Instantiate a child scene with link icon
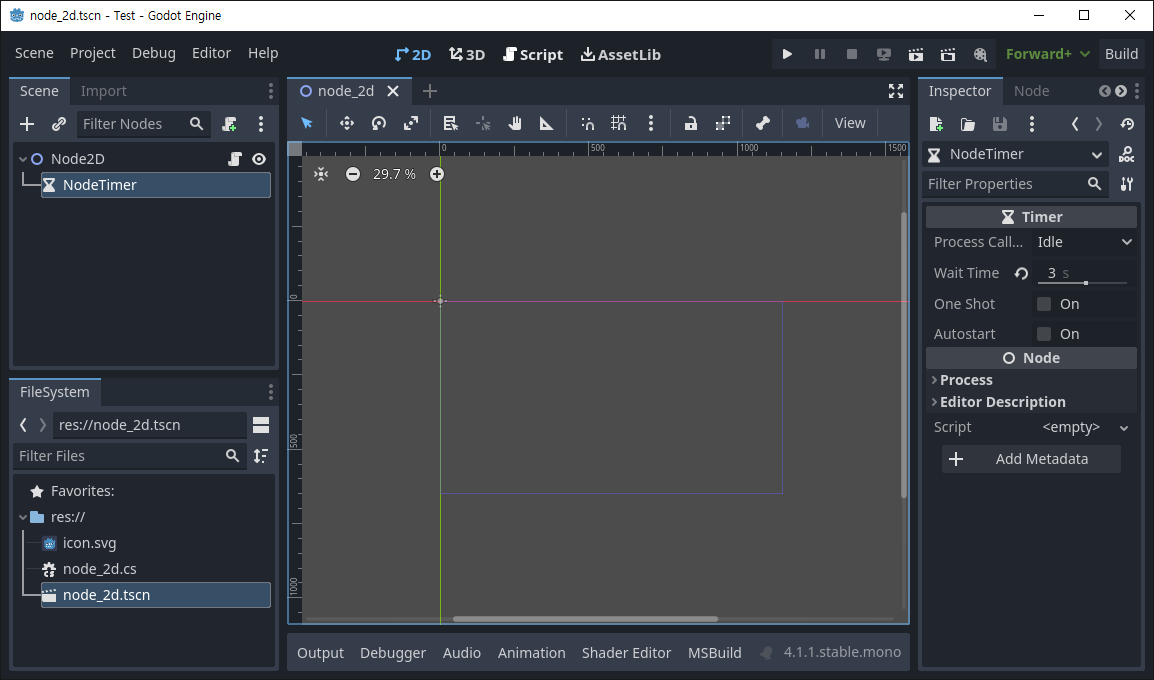The height and width of the screenshot is (680, 1154). (59, 124)
